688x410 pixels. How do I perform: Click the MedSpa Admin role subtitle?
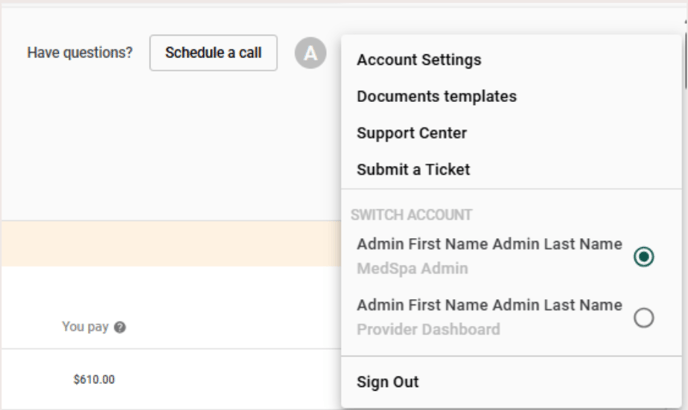[x=412, y=268]
